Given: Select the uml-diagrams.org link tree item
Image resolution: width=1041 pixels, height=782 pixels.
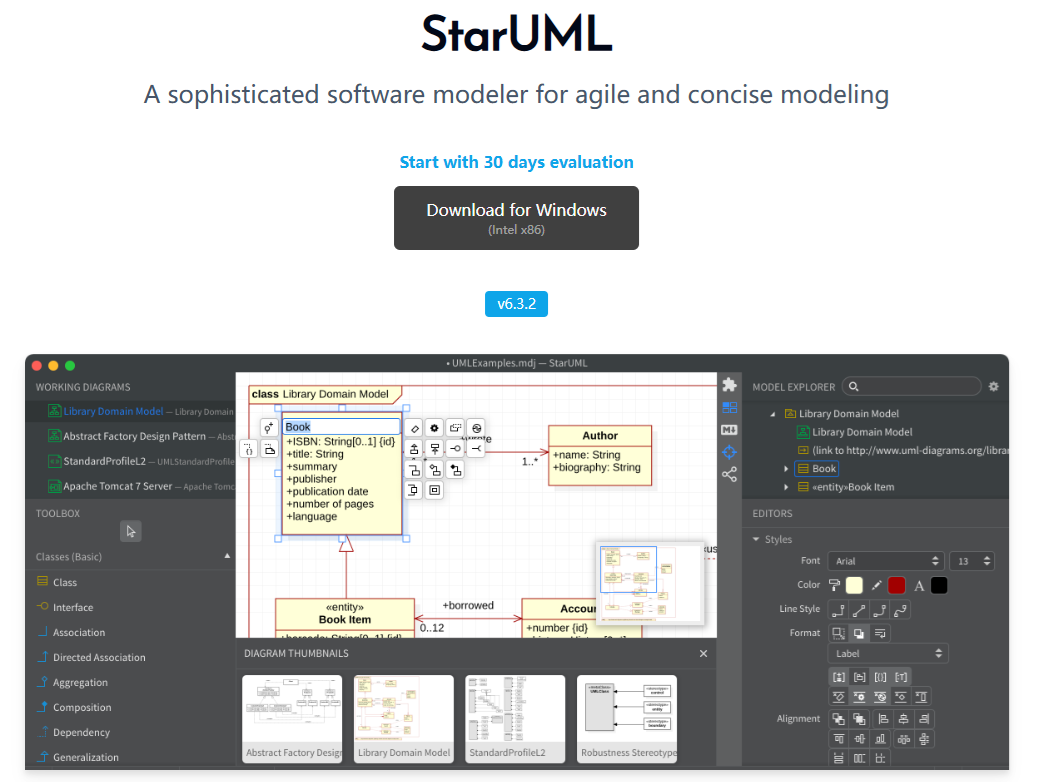Looking at the screenshot, I should click(x=903, y=450).
